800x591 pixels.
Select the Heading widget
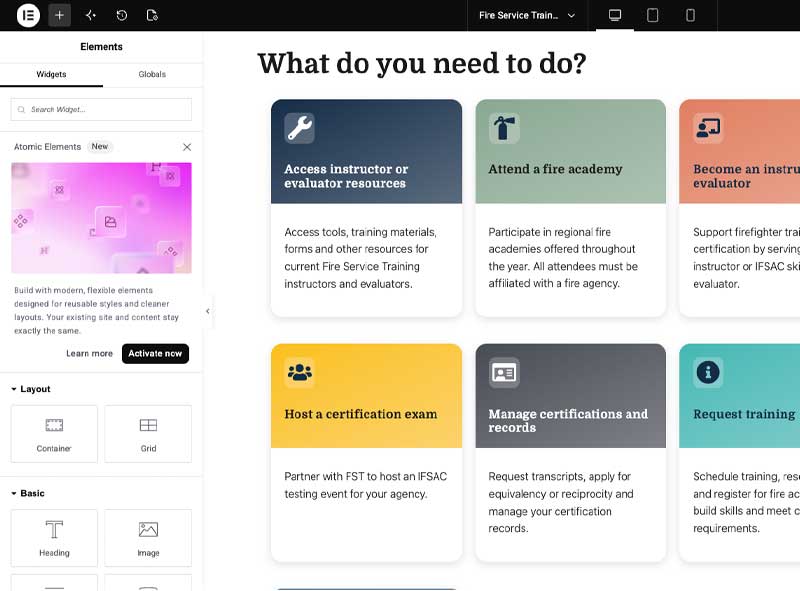click(54, 538)
